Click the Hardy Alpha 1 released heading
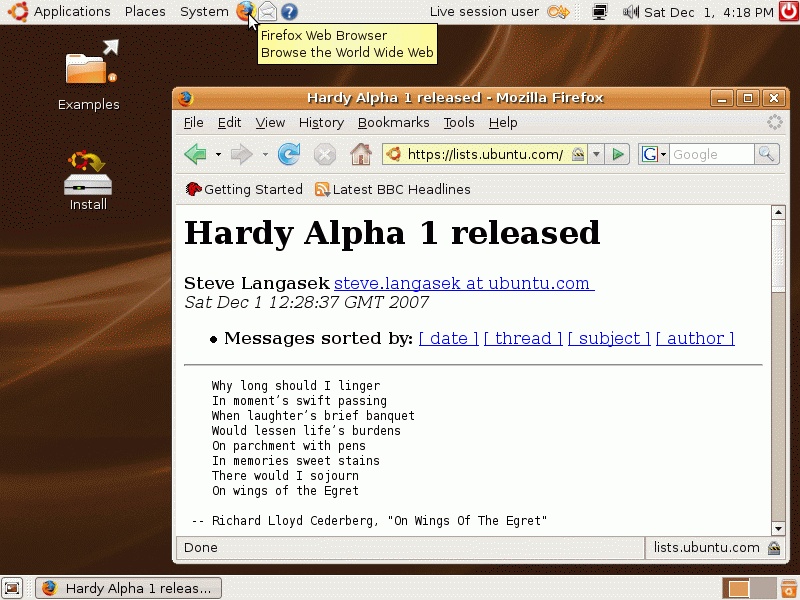This screenshot has height=600, width=800. (392, 233)
